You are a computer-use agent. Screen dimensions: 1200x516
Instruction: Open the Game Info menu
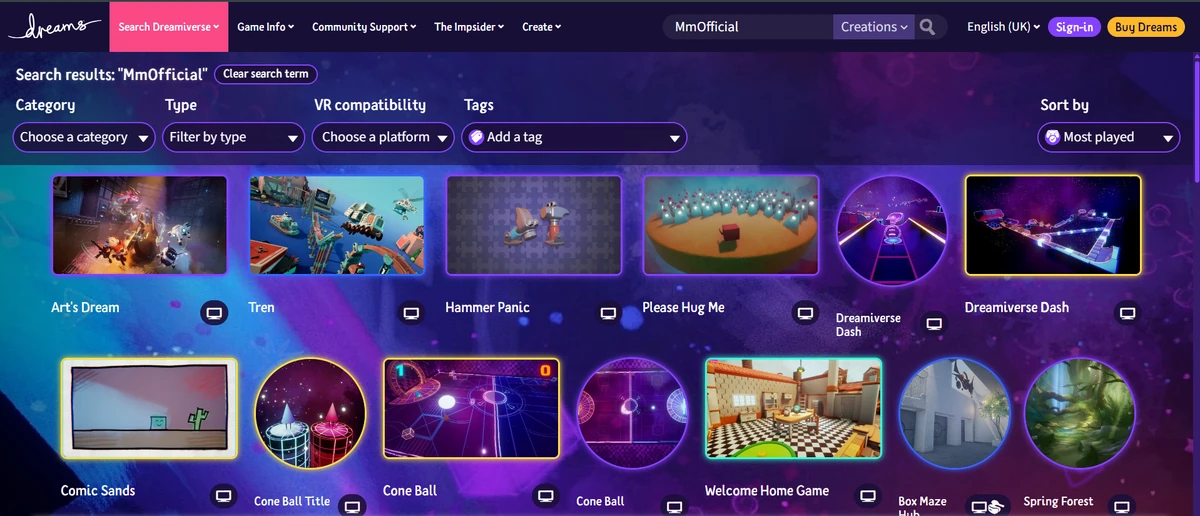pyautogui.click(x=265, y=27)
